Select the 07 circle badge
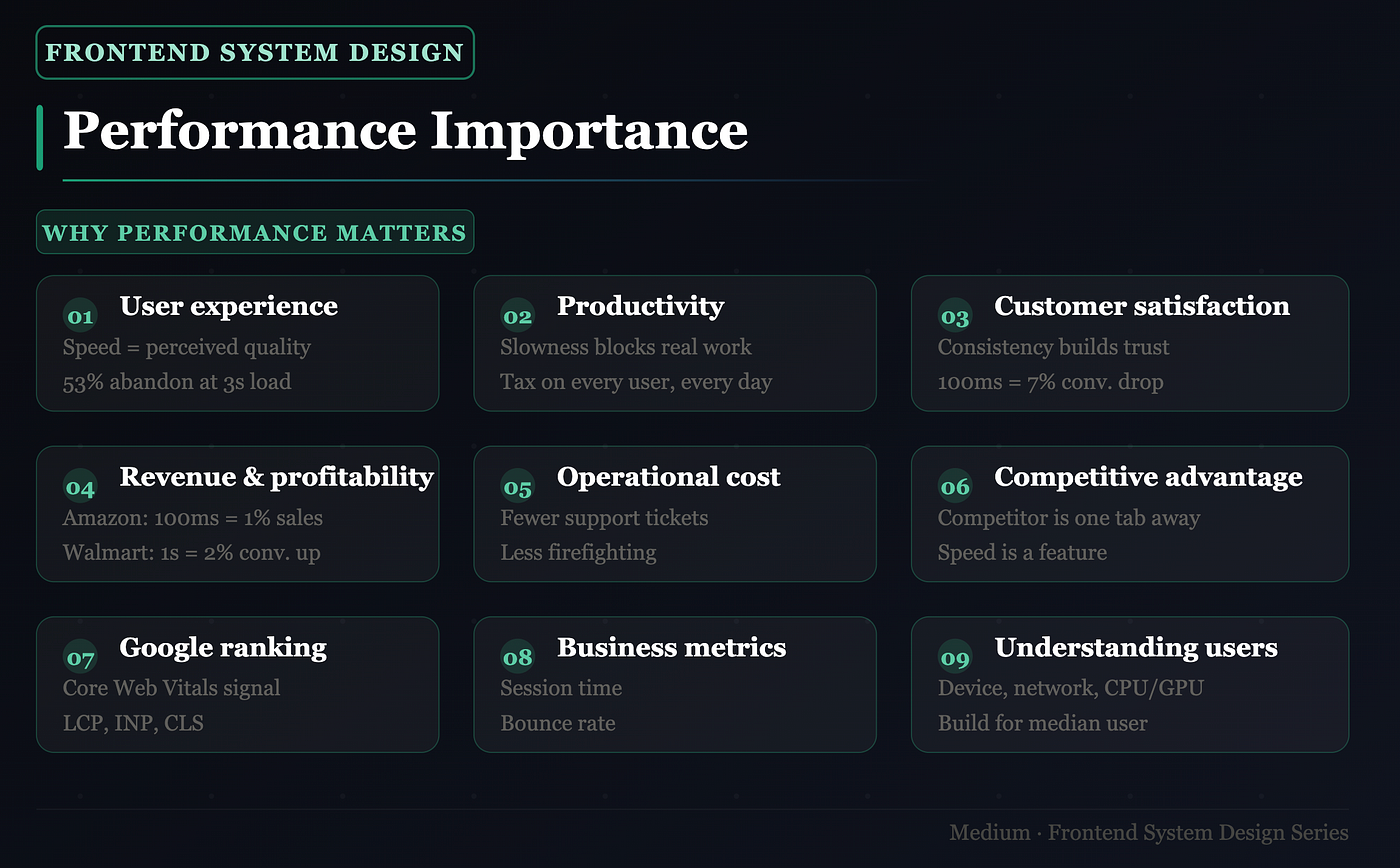 coord(80,658)
